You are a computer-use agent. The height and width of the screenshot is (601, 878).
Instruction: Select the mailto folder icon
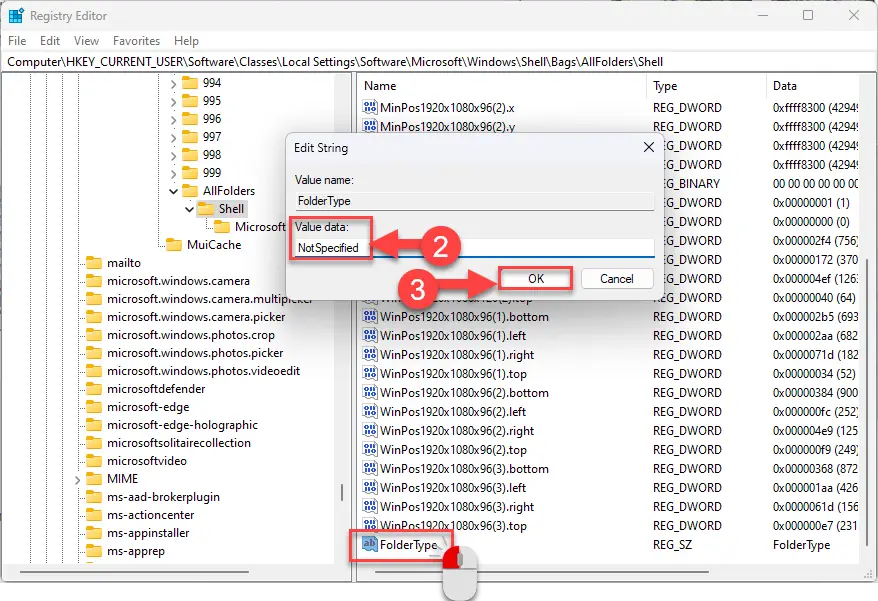(94, 263)
